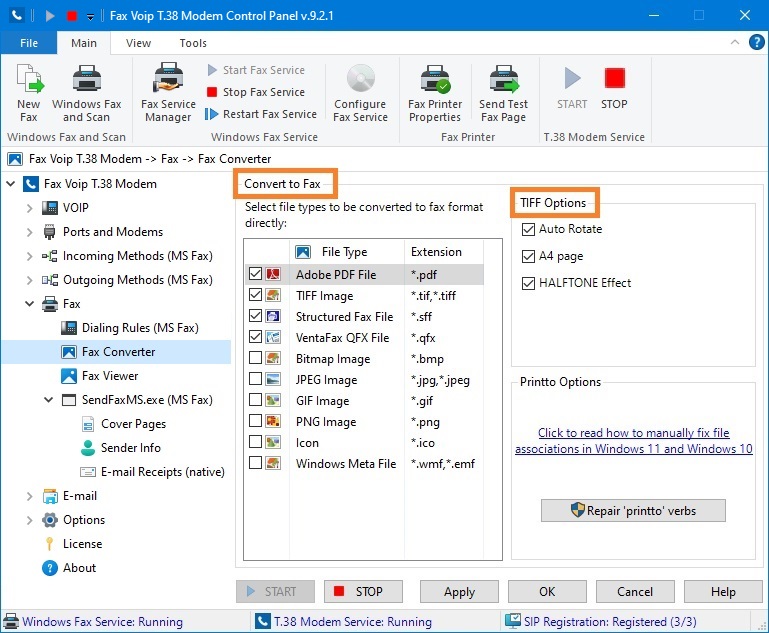Expand the Options tree node

tap(29, 520)
